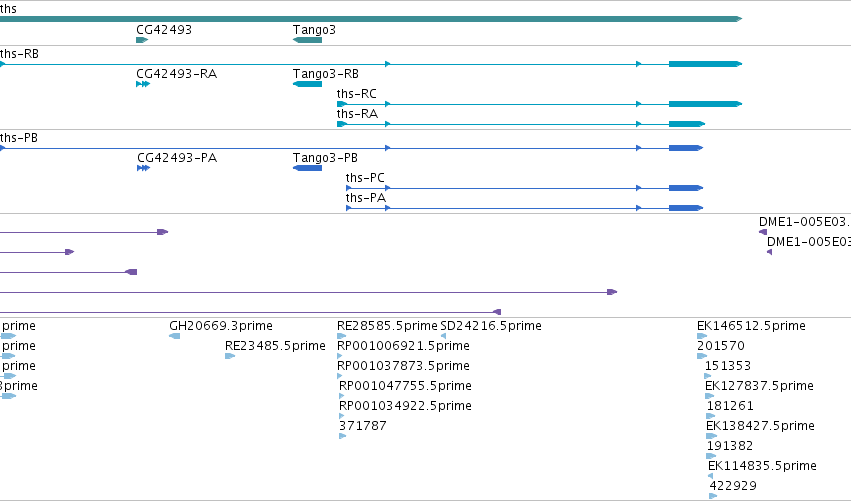Click the EK146512.5prime EST arrow
This screenshot has height=501, width=851.
(x=702, y=336)
